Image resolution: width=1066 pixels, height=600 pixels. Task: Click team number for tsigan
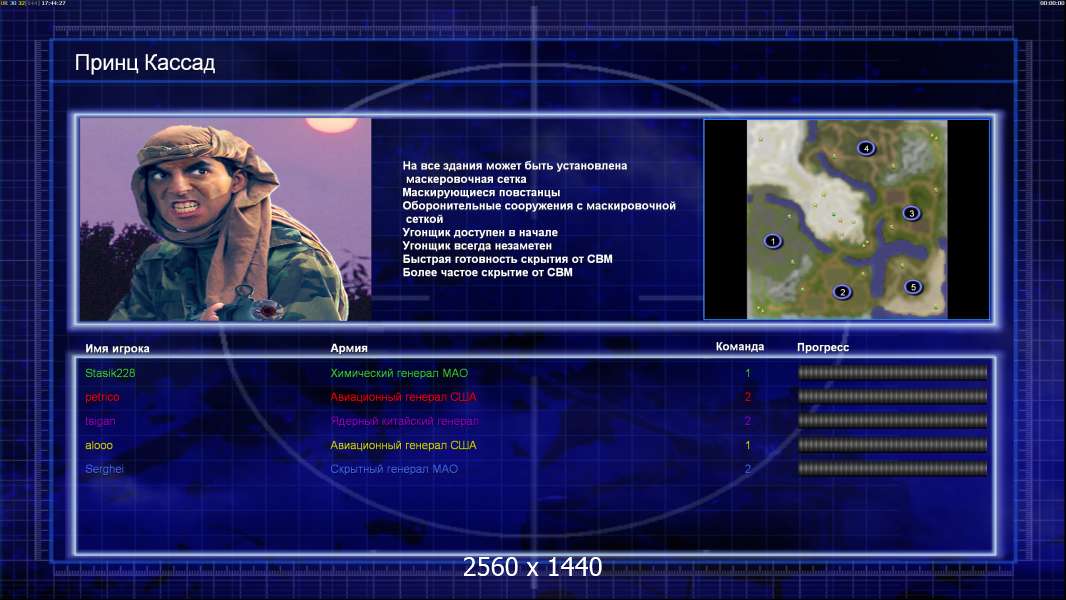coord(748,421)
